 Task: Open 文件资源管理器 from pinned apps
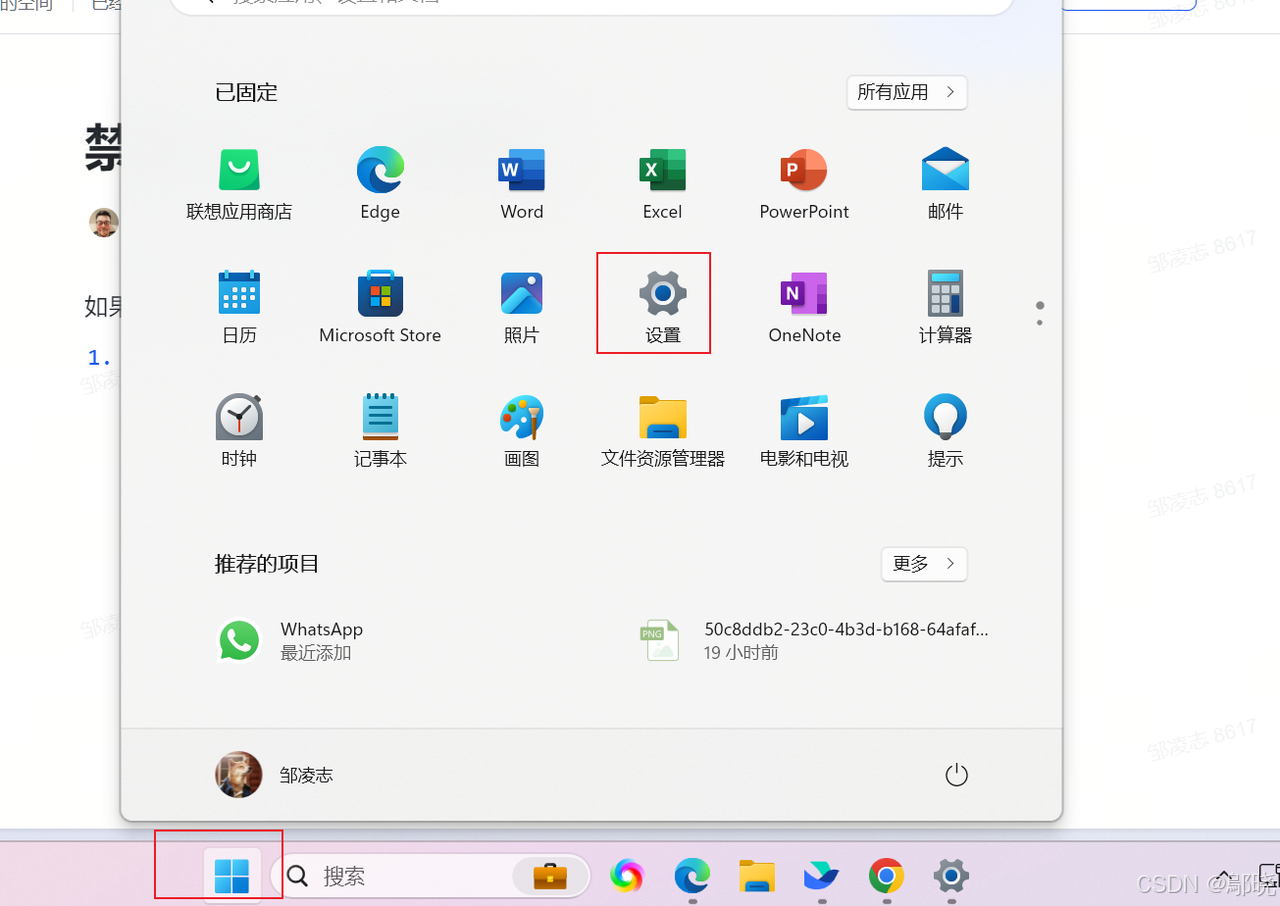point(663,431)
